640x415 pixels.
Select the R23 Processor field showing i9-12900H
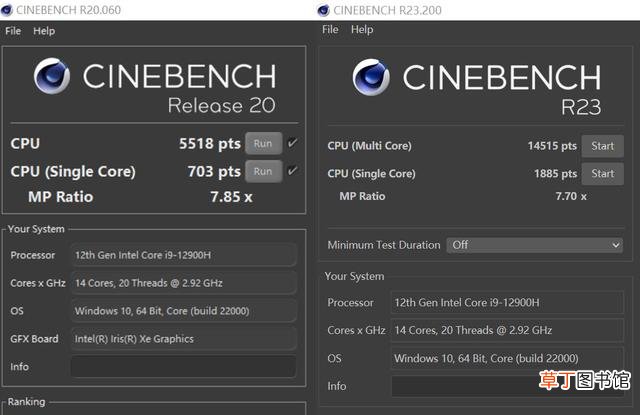507,302
